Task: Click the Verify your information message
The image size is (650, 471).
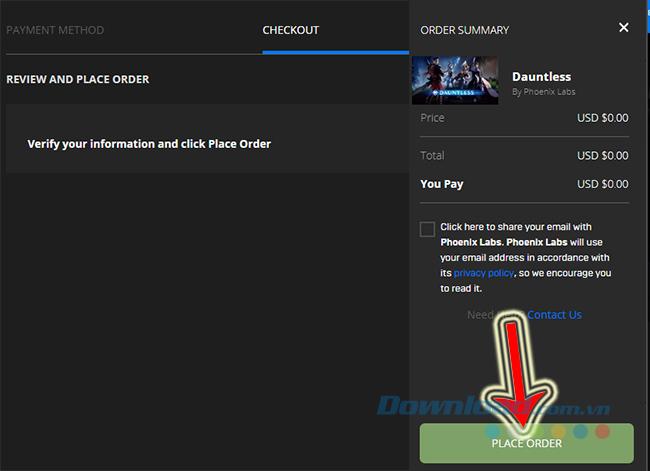Action: 149,144
